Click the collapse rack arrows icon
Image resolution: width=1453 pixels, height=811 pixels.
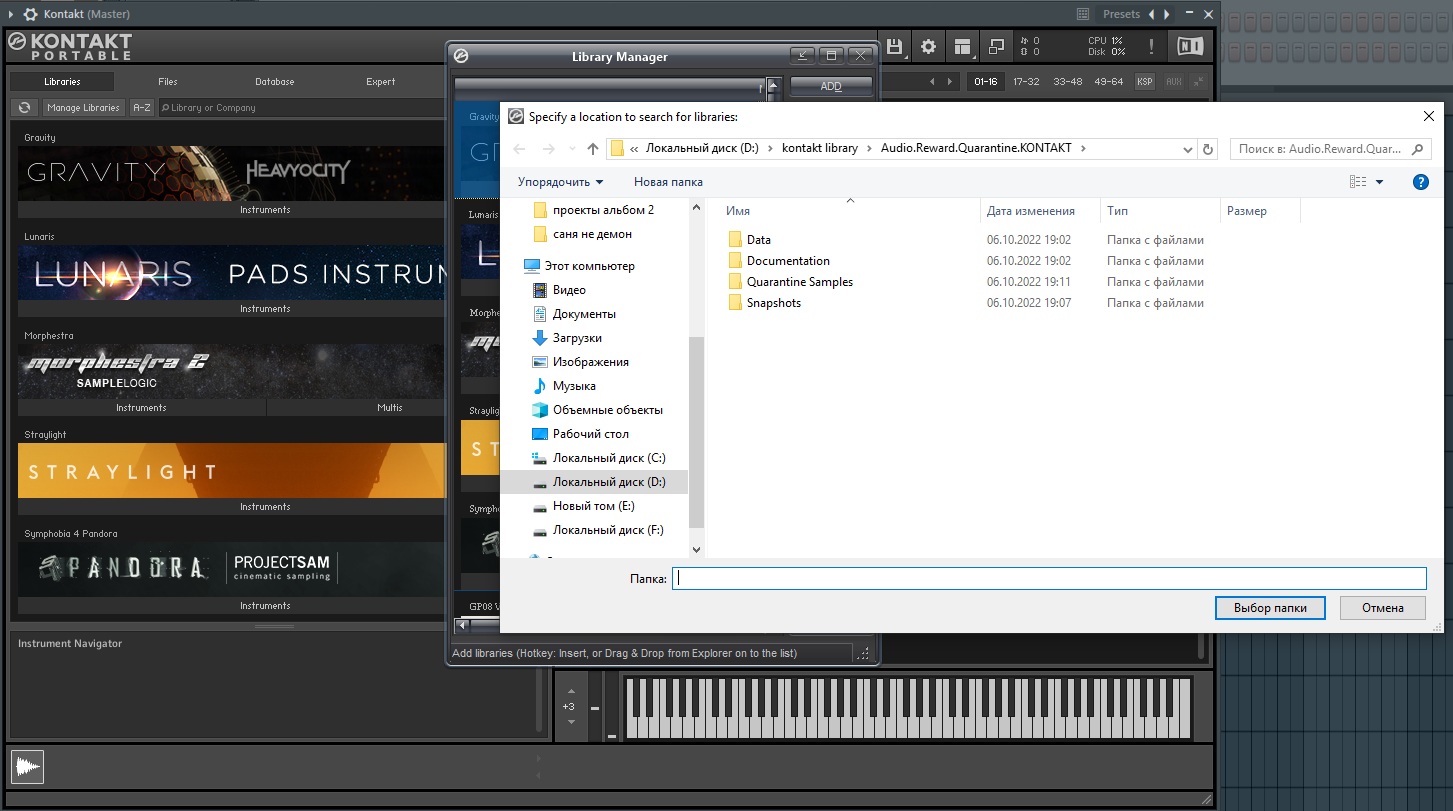coord(1199,81)
